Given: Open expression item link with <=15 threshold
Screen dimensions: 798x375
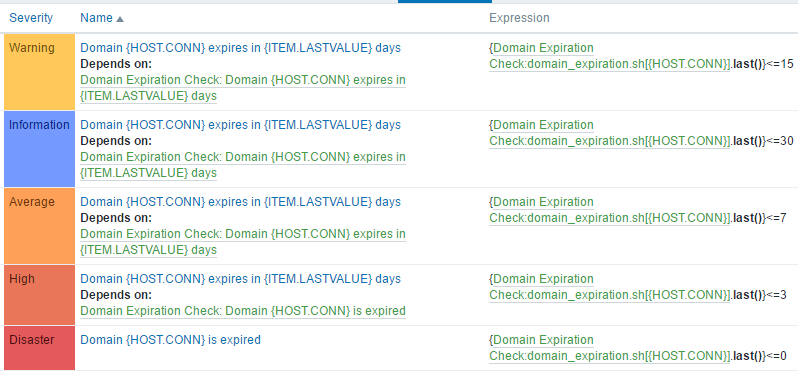Looking at the screenshot, I should [x=610, y=56].
